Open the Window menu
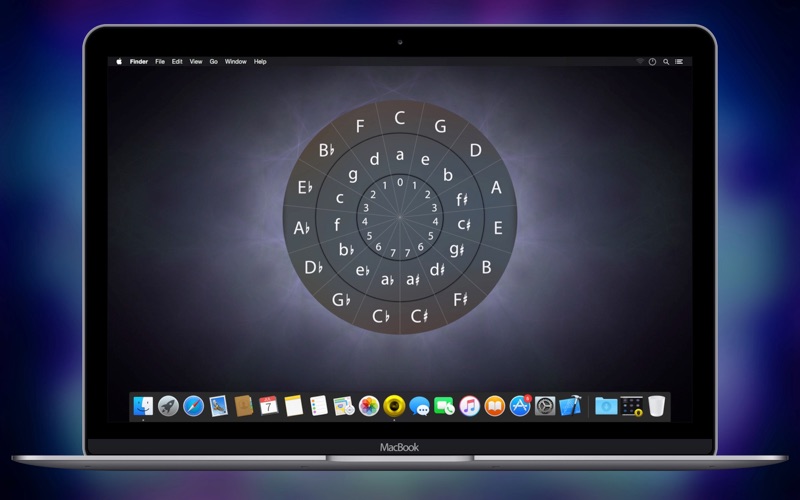 click(x=235, y=62)
